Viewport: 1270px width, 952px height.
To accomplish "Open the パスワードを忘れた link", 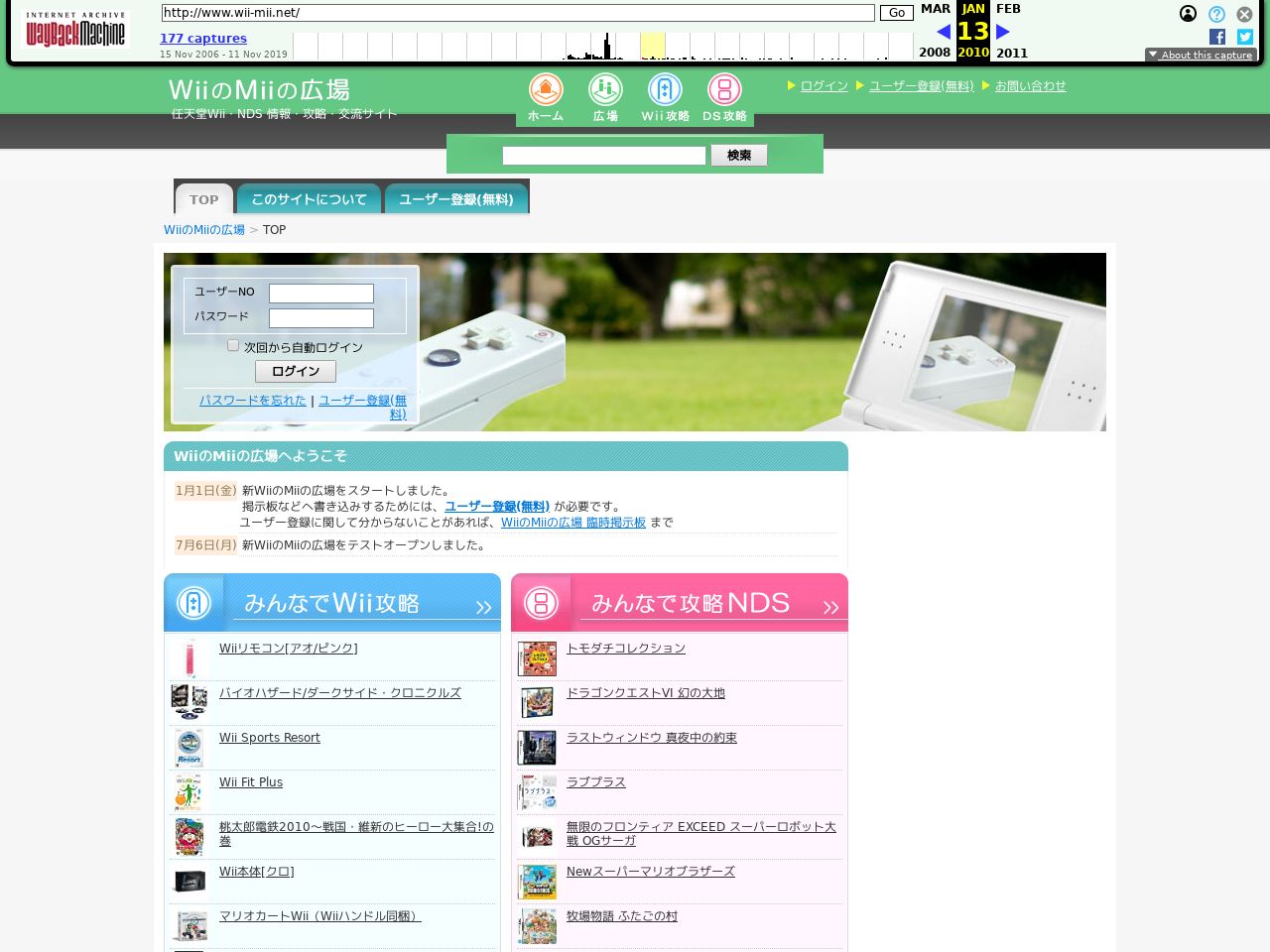I will click(x=253, y=401).
